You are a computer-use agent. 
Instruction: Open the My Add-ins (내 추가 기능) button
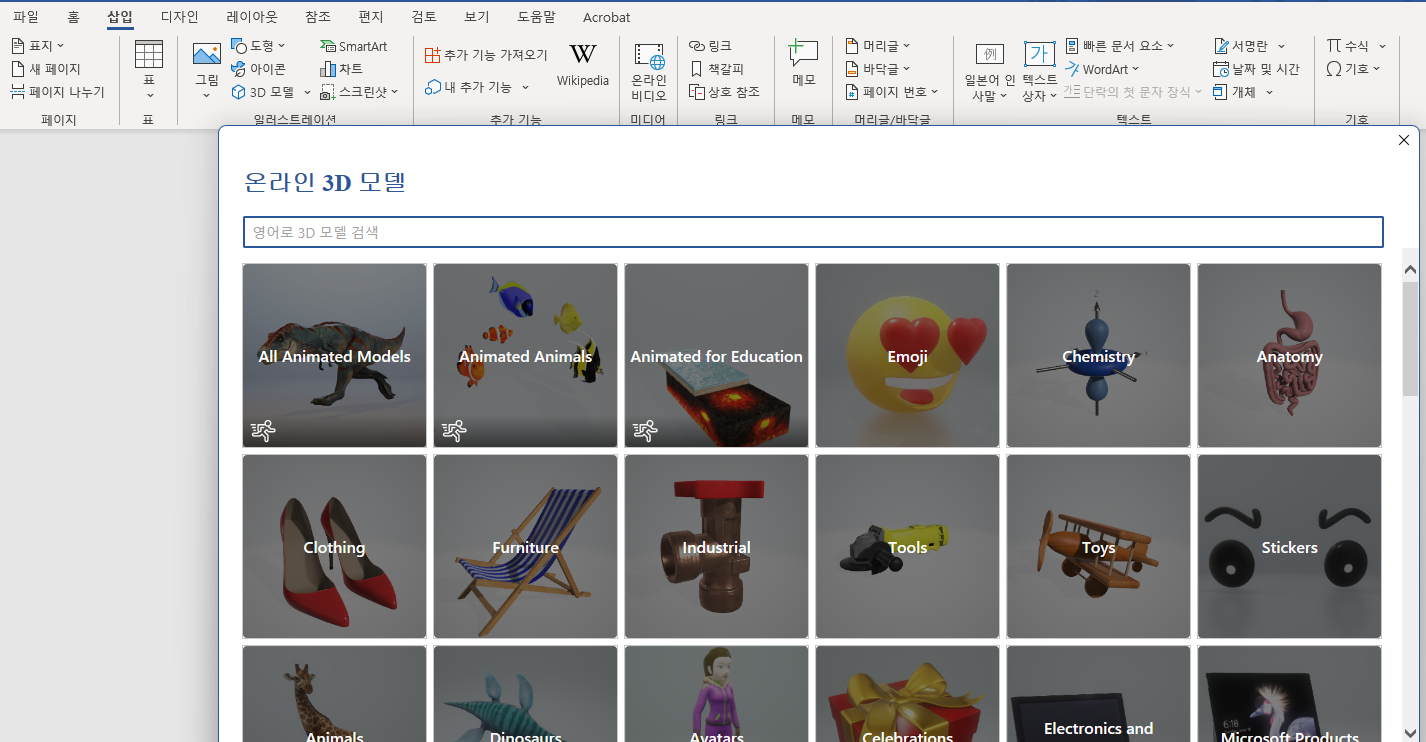477,87
